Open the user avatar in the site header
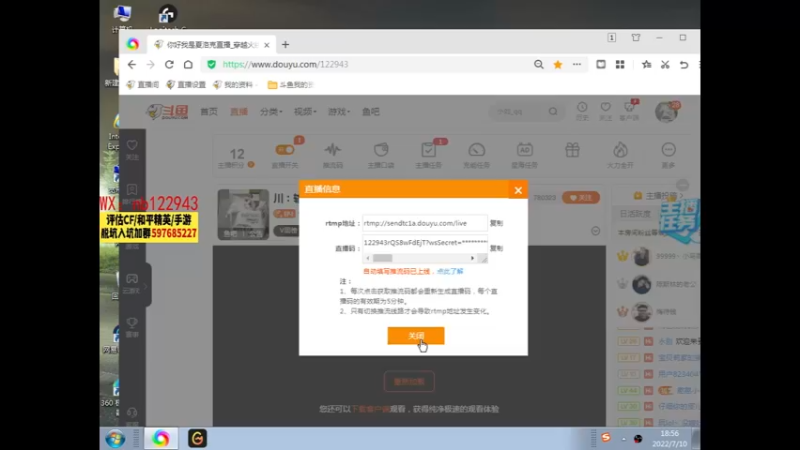The height and width of the screenshot is (450, 800). [666, 112]
